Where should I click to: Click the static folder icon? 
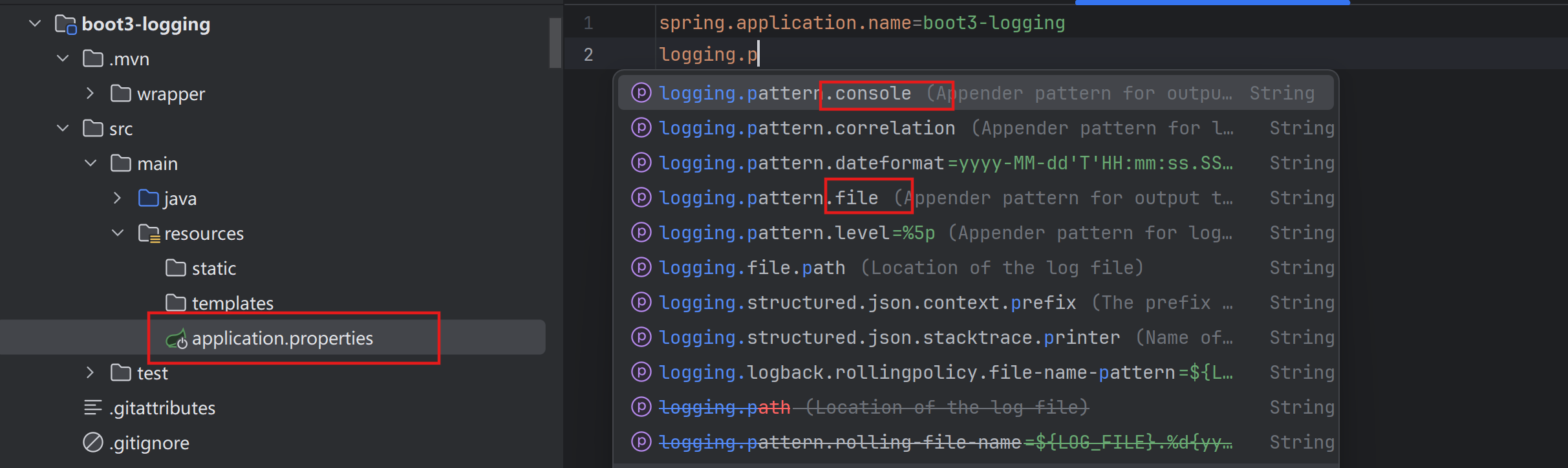(176, 268)
